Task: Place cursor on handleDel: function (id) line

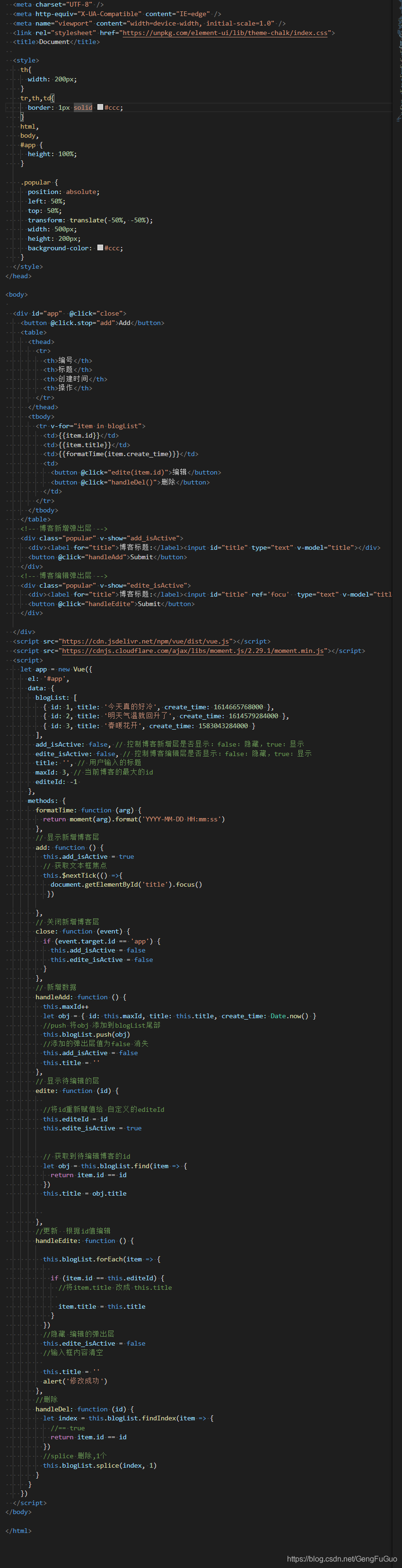Action: pyautogui.click(x=85, y=1409)
